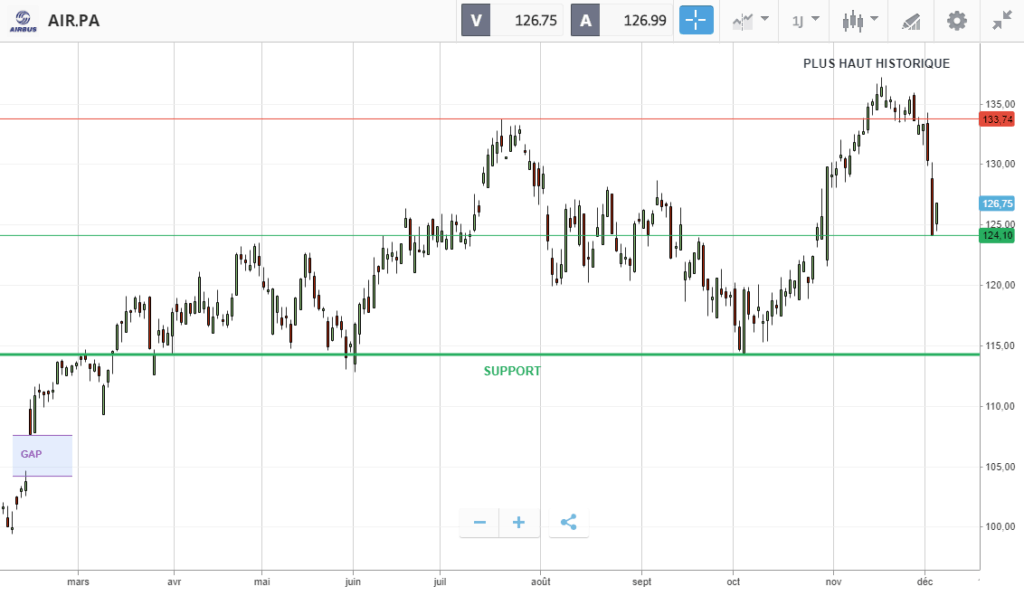Zoom in with the plus button
The width and height of the screenshot is (1024, 596).
coord(519,522)
